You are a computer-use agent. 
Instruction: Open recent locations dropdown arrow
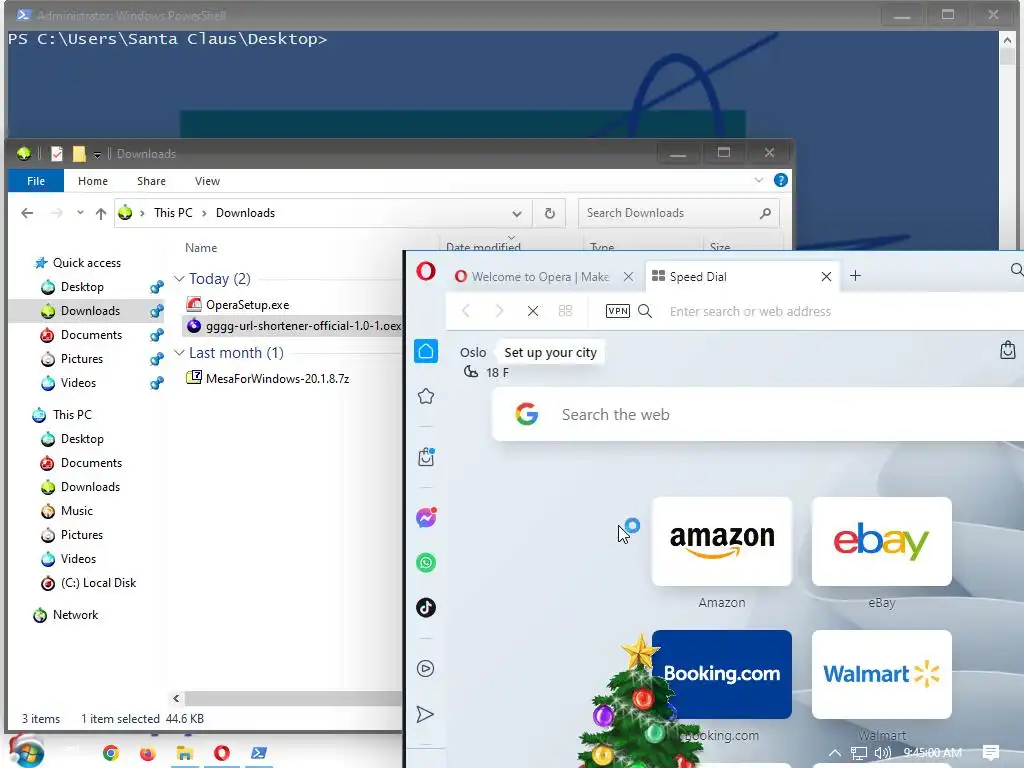80,213
